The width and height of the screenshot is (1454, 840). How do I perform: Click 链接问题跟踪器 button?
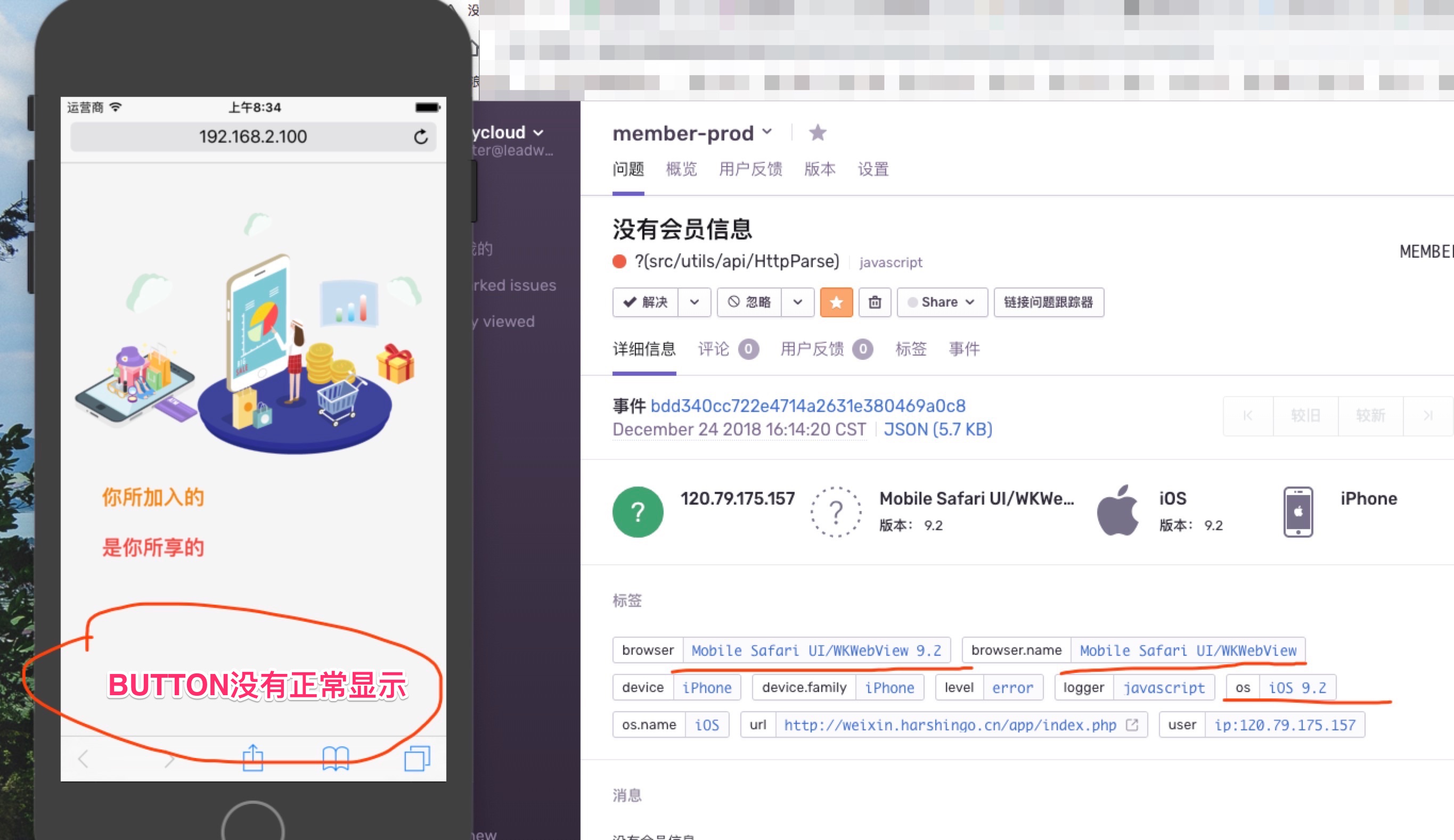[1048, 302]
